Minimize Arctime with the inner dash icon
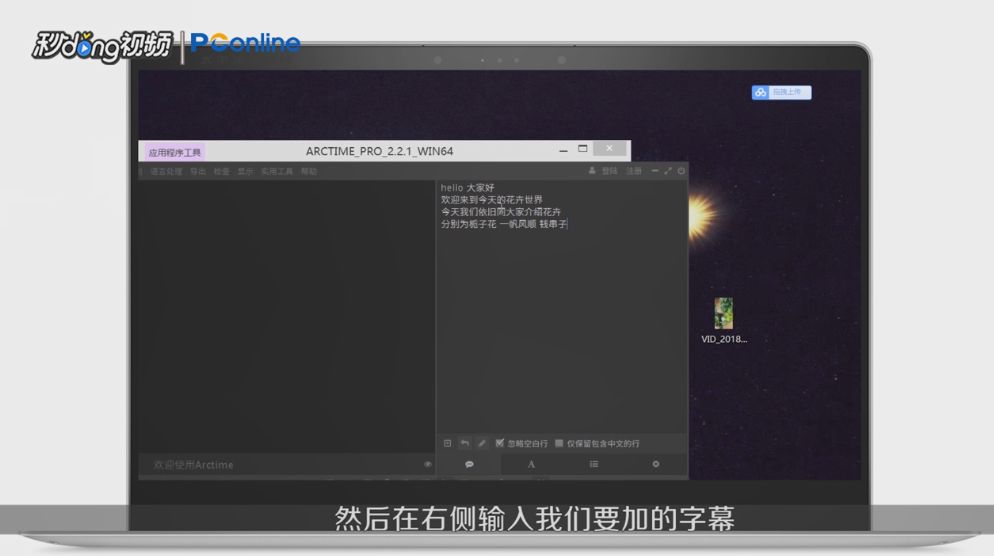994x556 pixels. tap(655, 171)
